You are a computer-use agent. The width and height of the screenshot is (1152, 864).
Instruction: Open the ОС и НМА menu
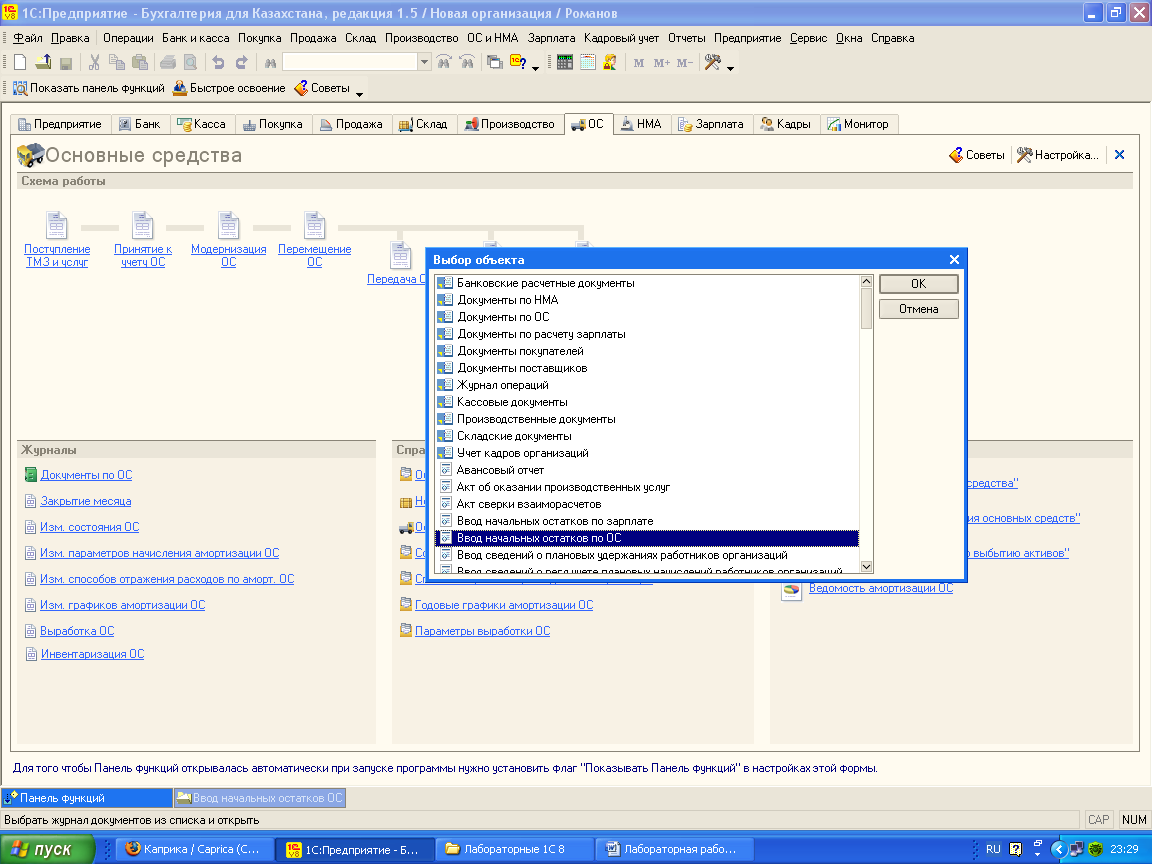(x=492, y=38)
